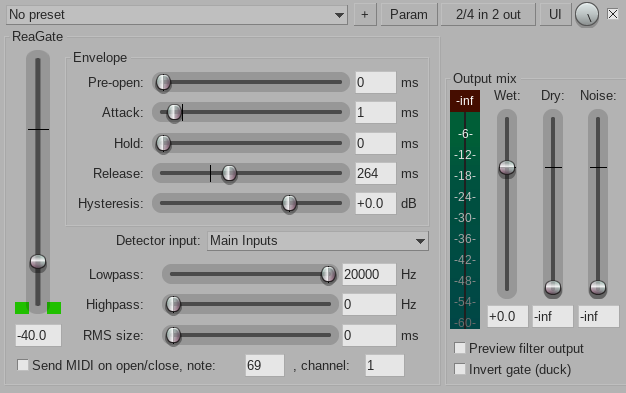Viewport: 626px width, 393px height.
Task: Click the RMS size slider handle
Action: [173, 335]
